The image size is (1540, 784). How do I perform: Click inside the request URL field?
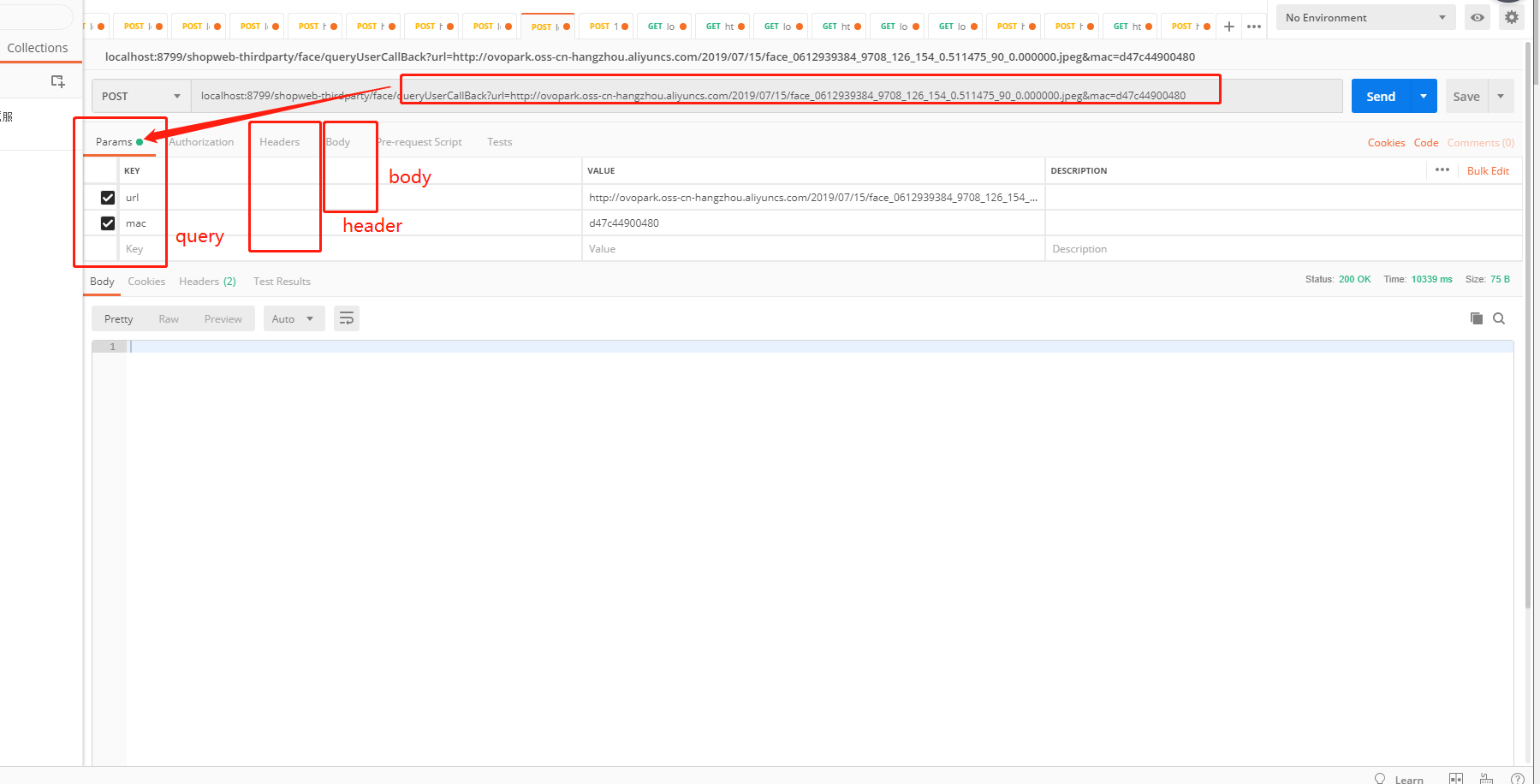pyautogui.click(x=770, y=95)
